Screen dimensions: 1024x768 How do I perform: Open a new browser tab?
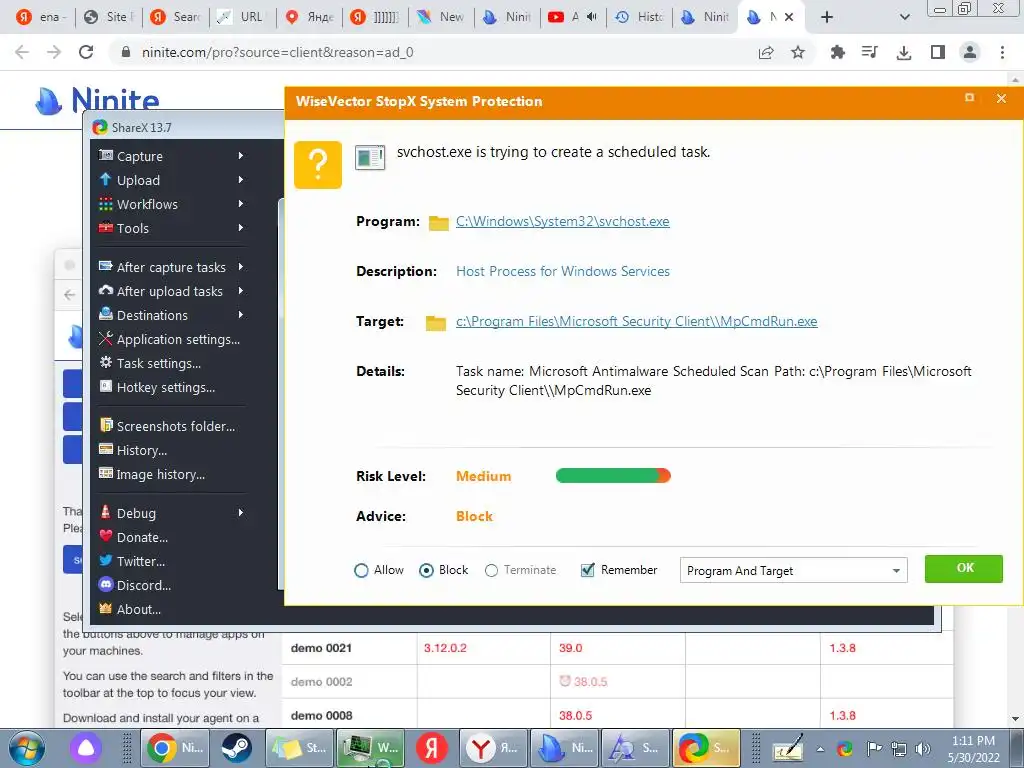click(x=827, y=17)
